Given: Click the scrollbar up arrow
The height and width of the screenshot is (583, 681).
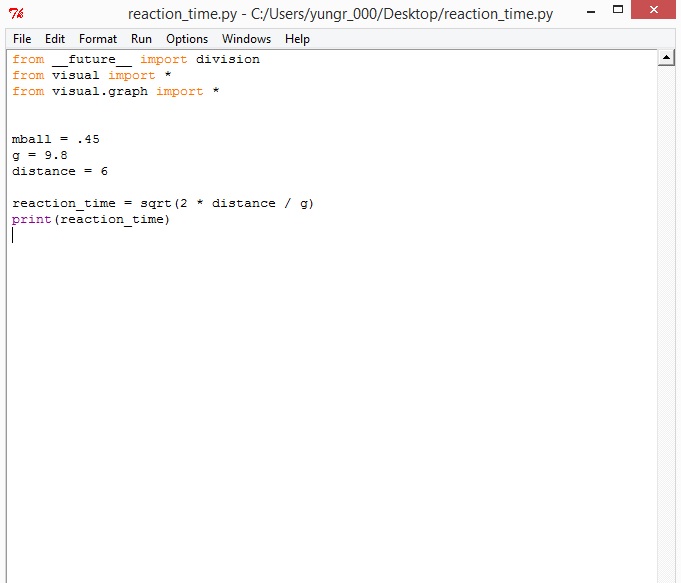Looking at the screenshot, I should click(666, 58).
